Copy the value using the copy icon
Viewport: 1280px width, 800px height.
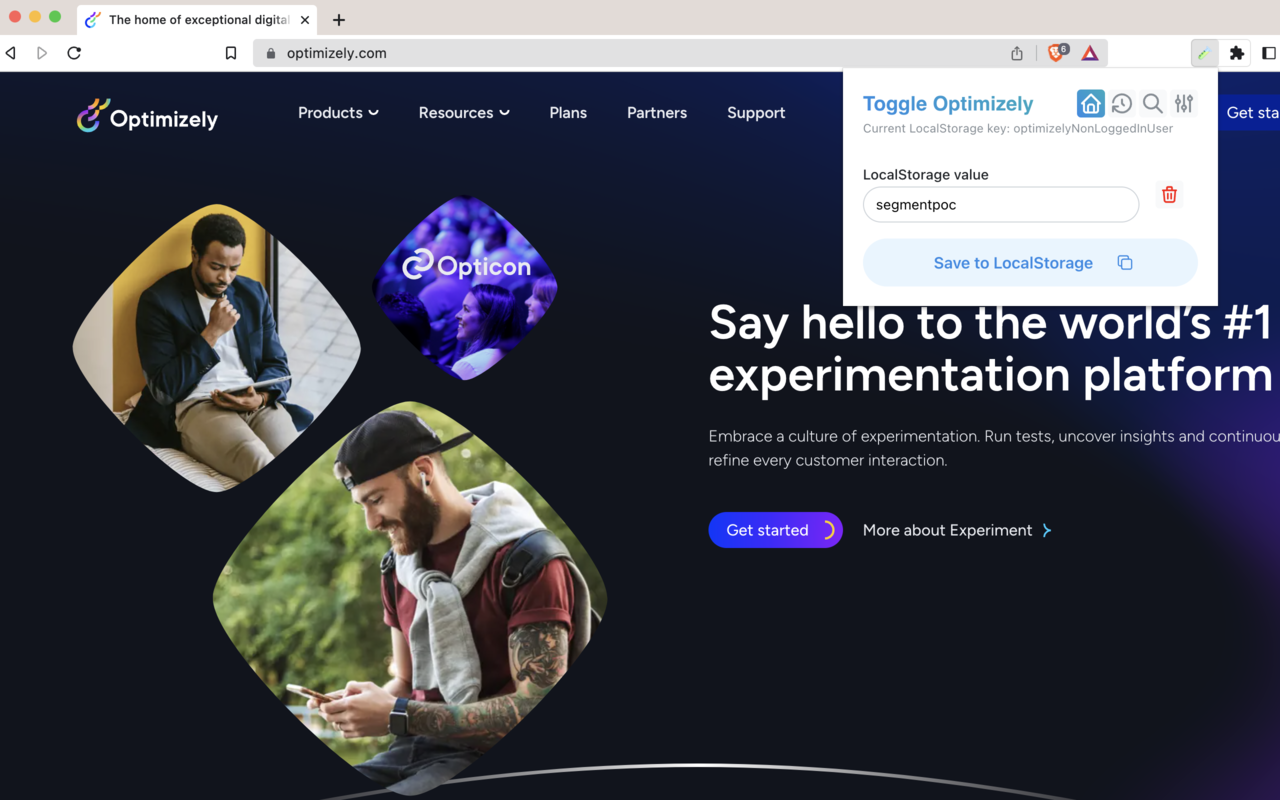(x=1125, y=261)
